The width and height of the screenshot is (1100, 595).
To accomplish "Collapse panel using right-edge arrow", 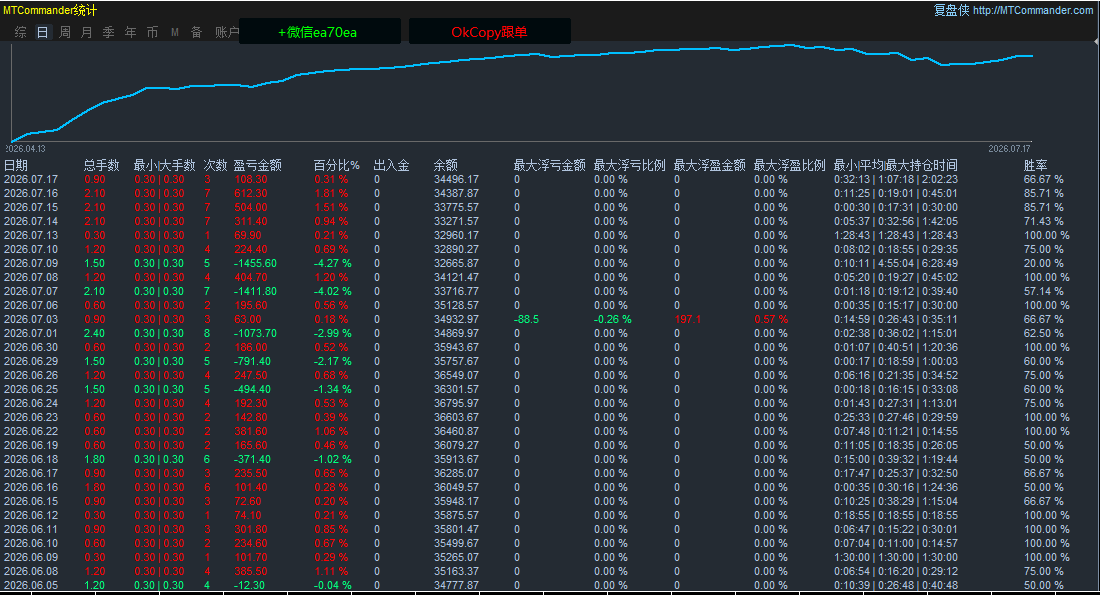I will pyautogui.click(x=1096, y=42).
